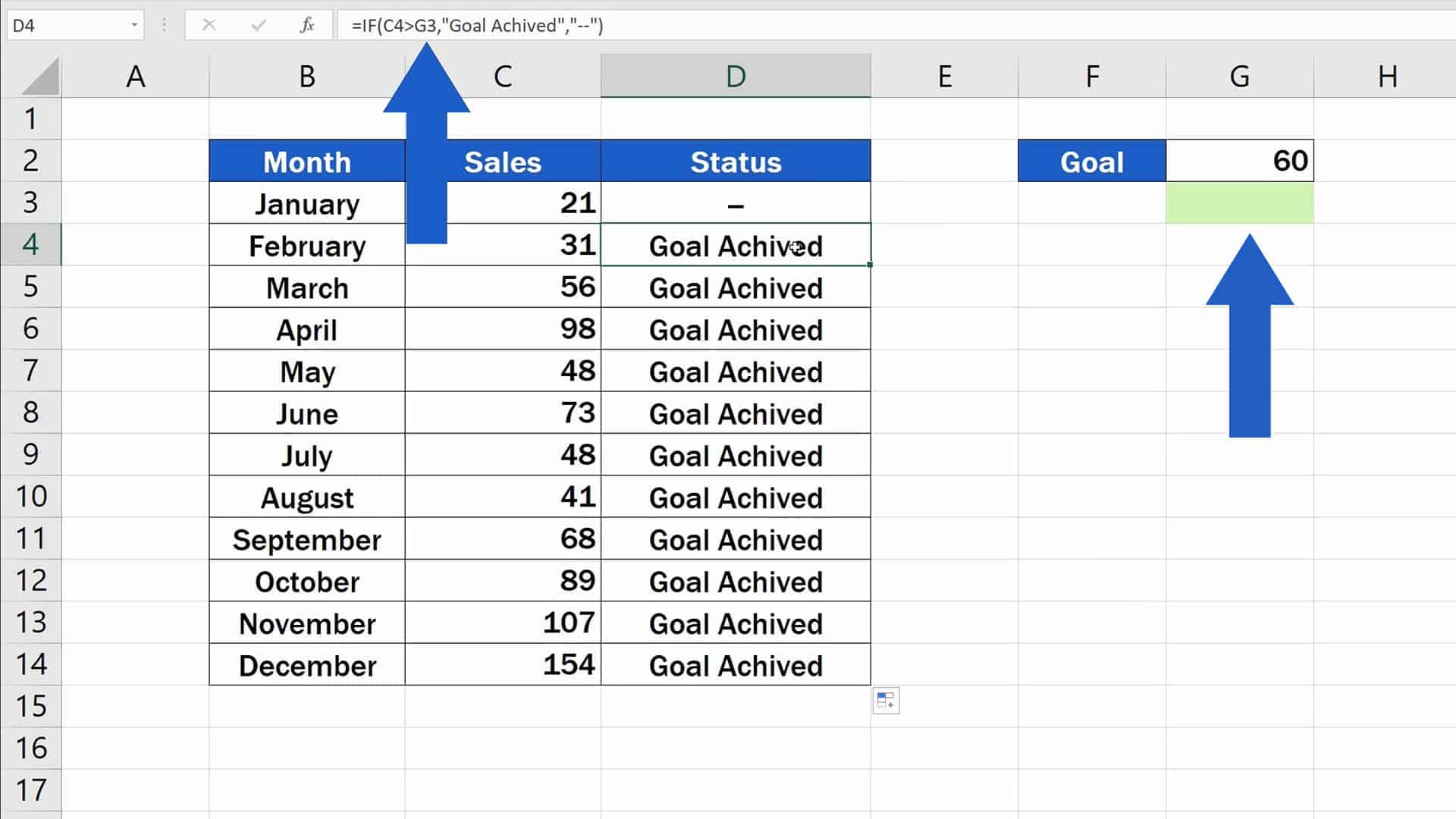1456x819 pixels.
Task: Click the green highlighted cell G3
Action: click(x=1239, y=202)
